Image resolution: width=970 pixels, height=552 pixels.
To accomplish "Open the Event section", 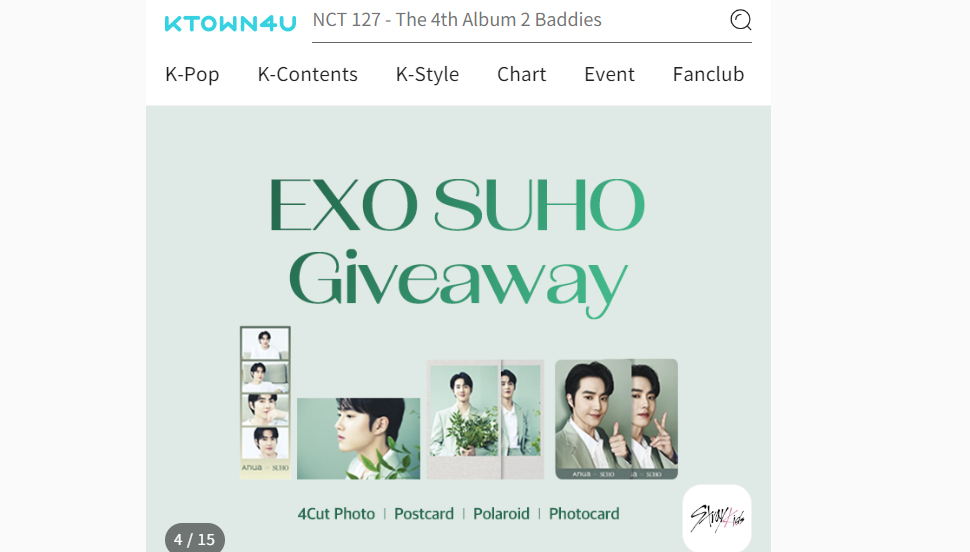I will (609, 74).
